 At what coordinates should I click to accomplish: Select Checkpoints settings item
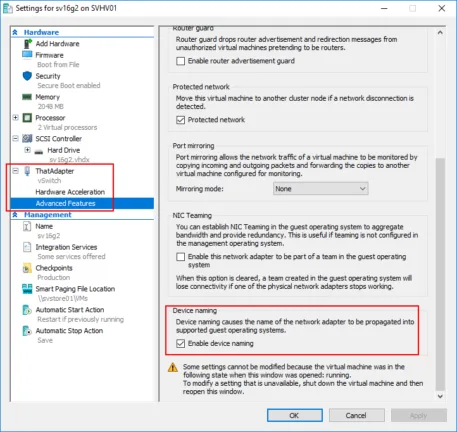tap(54, 268)
